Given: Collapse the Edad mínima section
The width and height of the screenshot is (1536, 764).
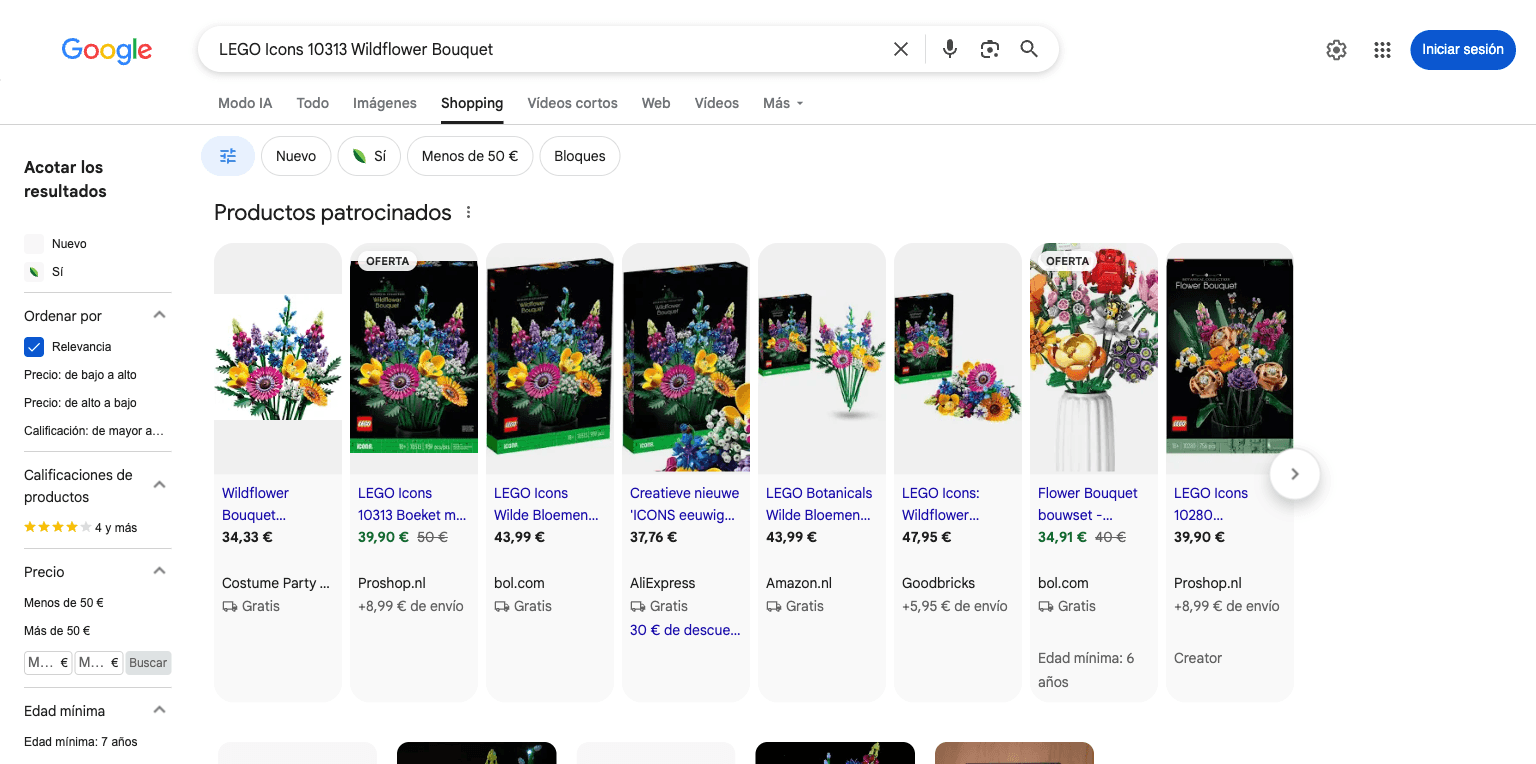Looking at the screenshot, I should coord(159,710).
